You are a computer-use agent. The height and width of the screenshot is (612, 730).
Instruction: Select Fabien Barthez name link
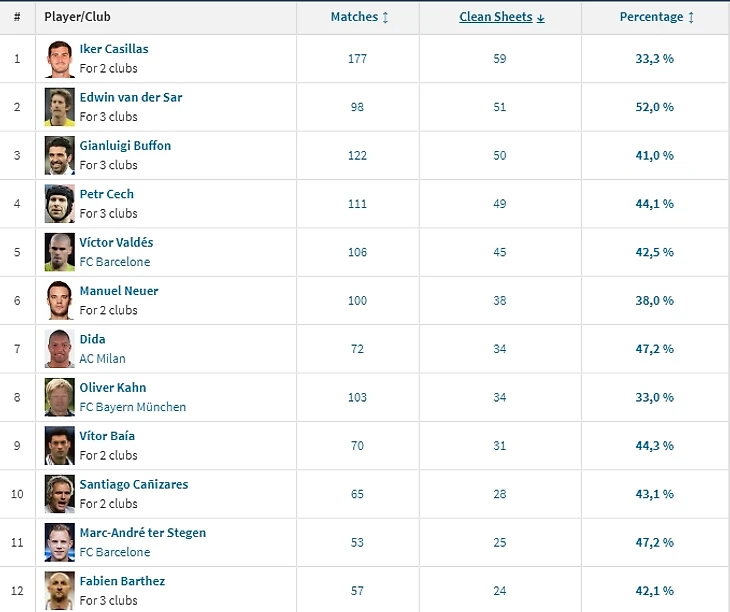click(122, 581)
